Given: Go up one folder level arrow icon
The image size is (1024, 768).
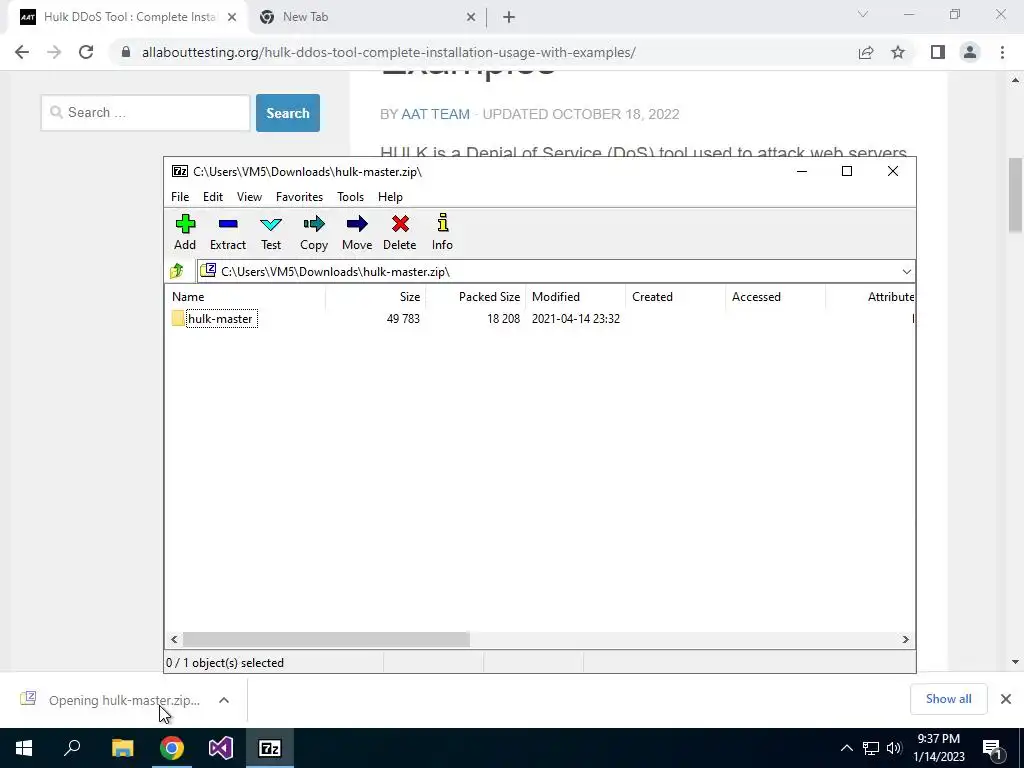Looking at the screenshot, I should point(176,271).
